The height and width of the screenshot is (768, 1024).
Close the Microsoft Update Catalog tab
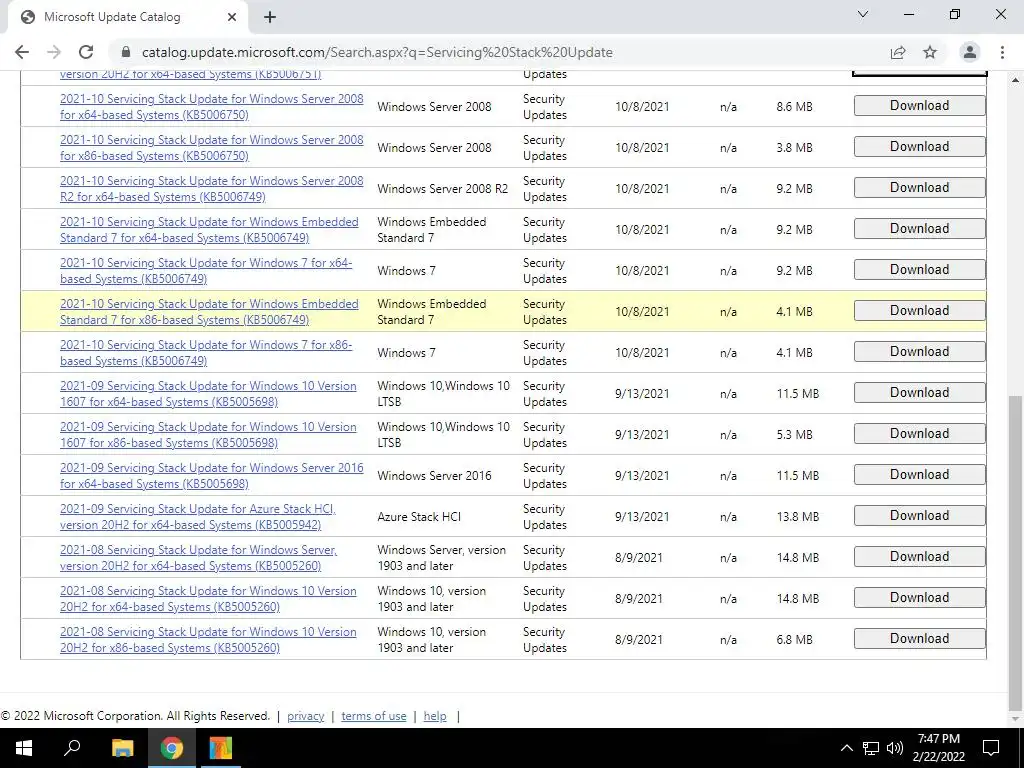click(232, 18)
